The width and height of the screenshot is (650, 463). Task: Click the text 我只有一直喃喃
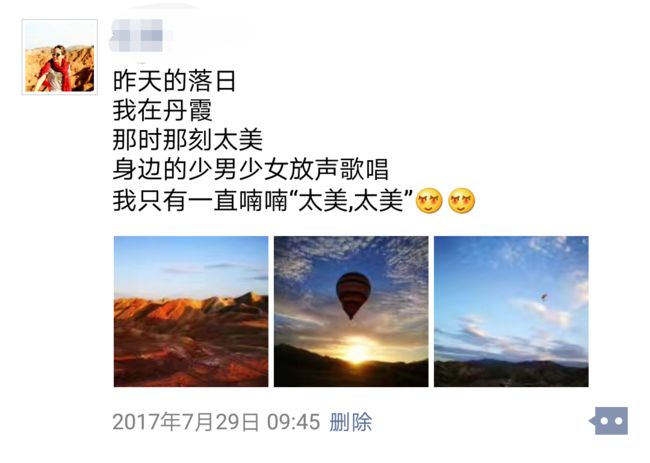[200, 201]
